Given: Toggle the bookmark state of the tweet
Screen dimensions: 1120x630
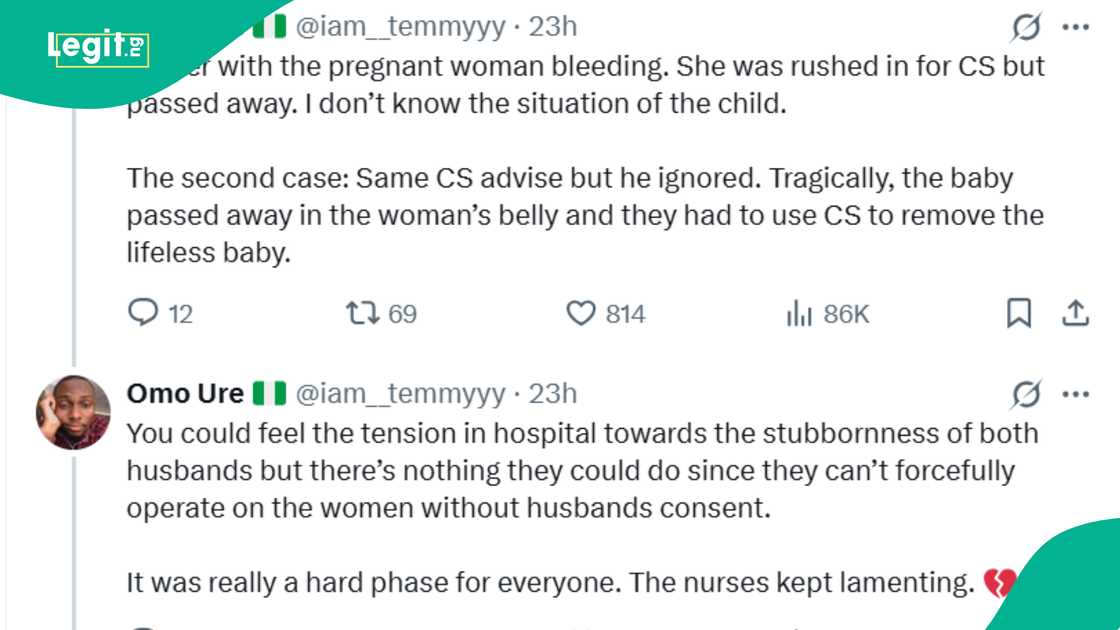Looking at the screenshot, I should [1019, 313].
